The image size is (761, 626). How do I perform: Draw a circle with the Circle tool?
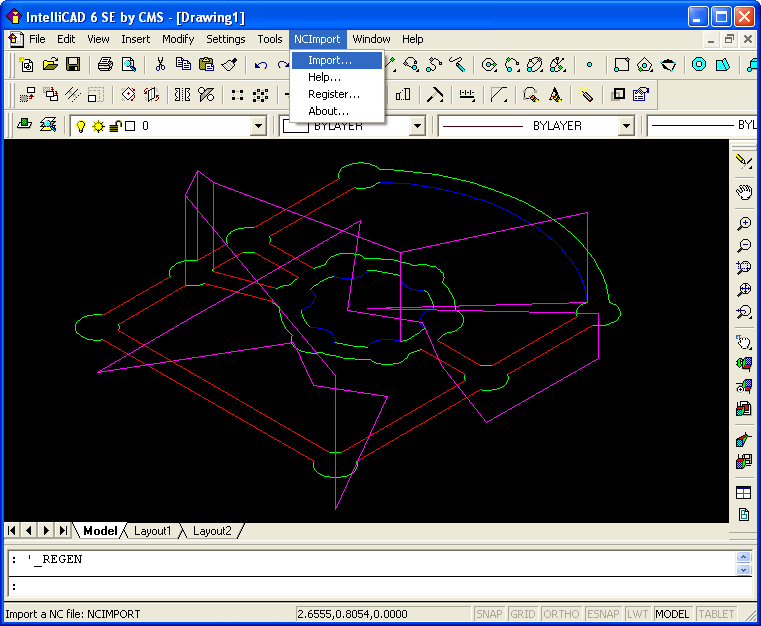coord(489,65)
